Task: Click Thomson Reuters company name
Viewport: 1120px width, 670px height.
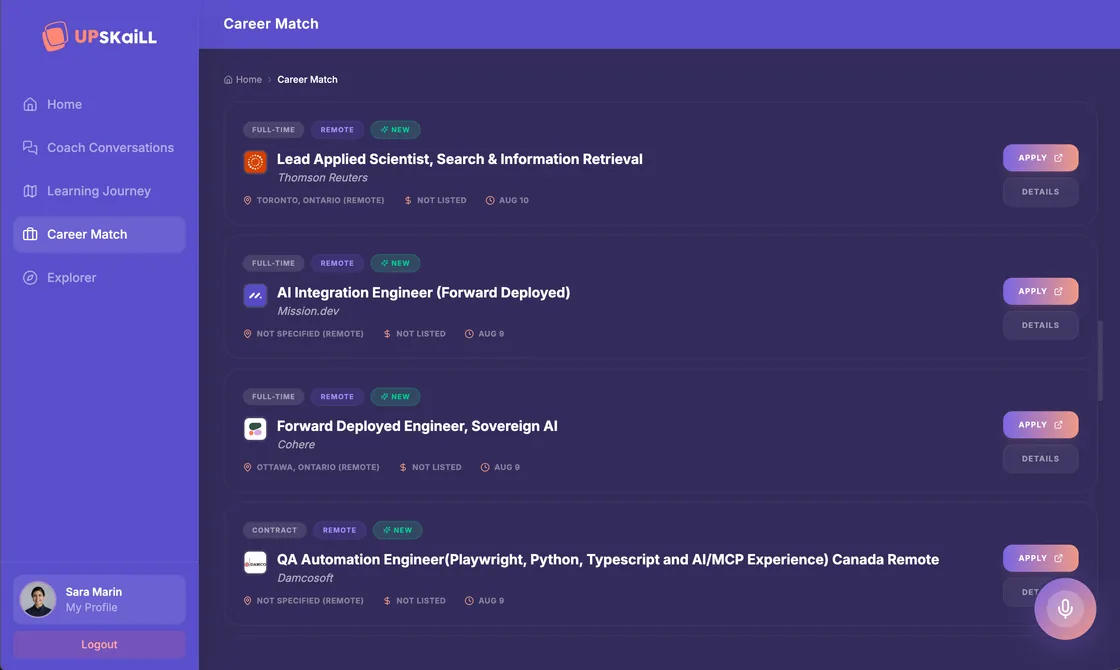Action: pos(322,178)
